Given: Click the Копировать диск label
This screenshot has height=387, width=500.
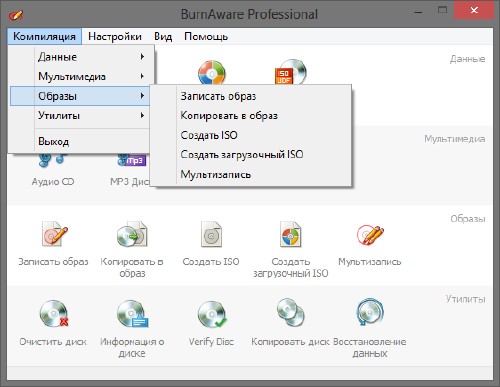Looking at the screenshot, I should tap(290, 342).
